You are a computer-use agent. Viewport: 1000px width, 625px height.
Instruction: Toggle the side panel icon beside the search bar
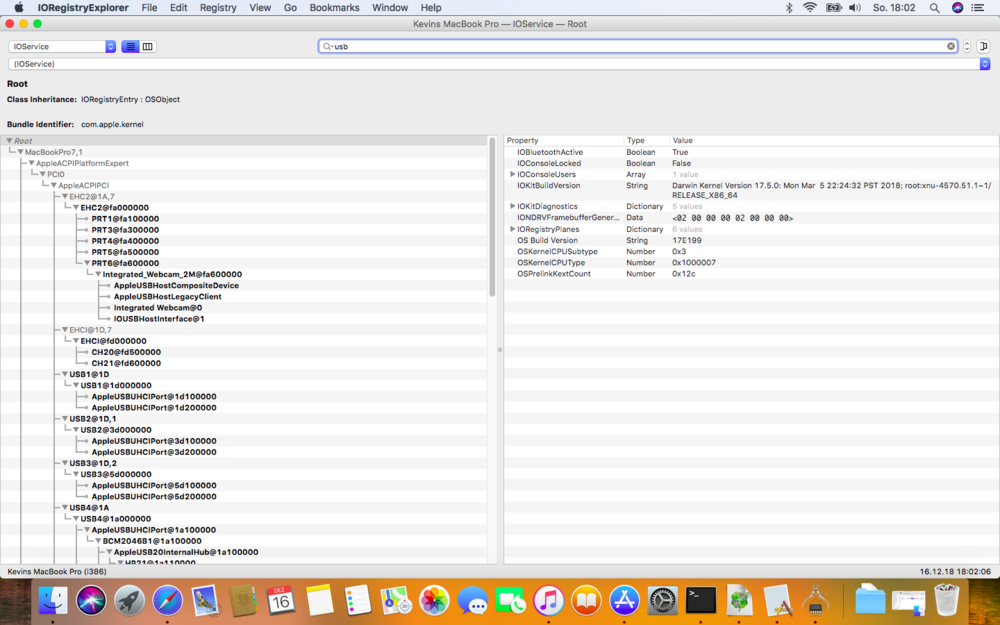[x=983, y=46]
